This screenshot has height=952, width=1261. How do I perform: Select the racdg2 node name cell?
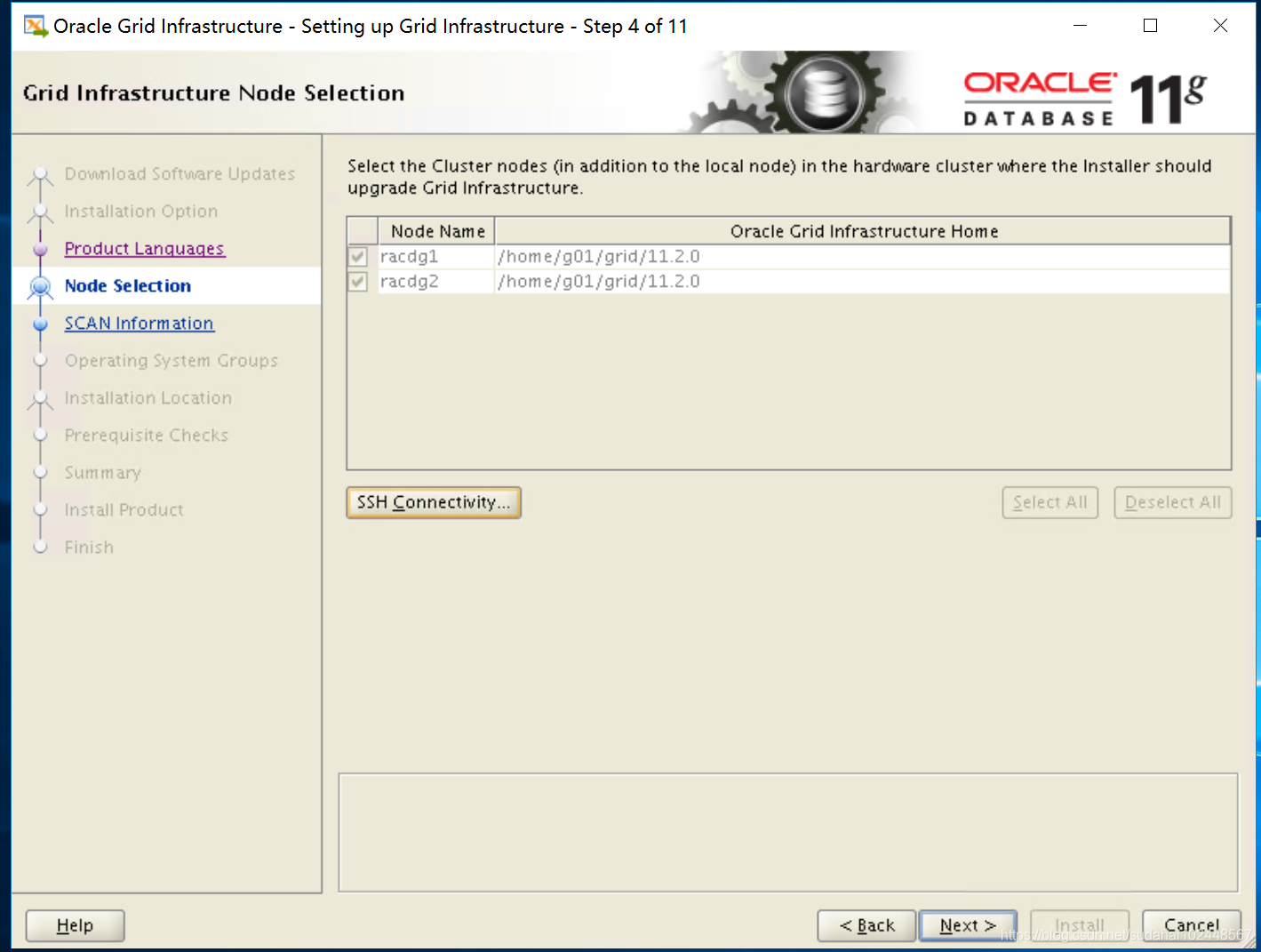(436, 282)
